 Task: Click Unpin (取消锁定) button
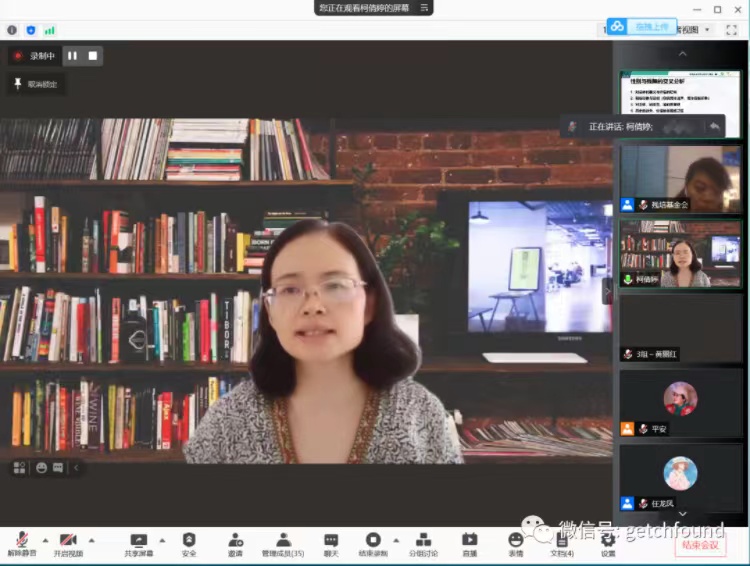(x=36, y=84)
